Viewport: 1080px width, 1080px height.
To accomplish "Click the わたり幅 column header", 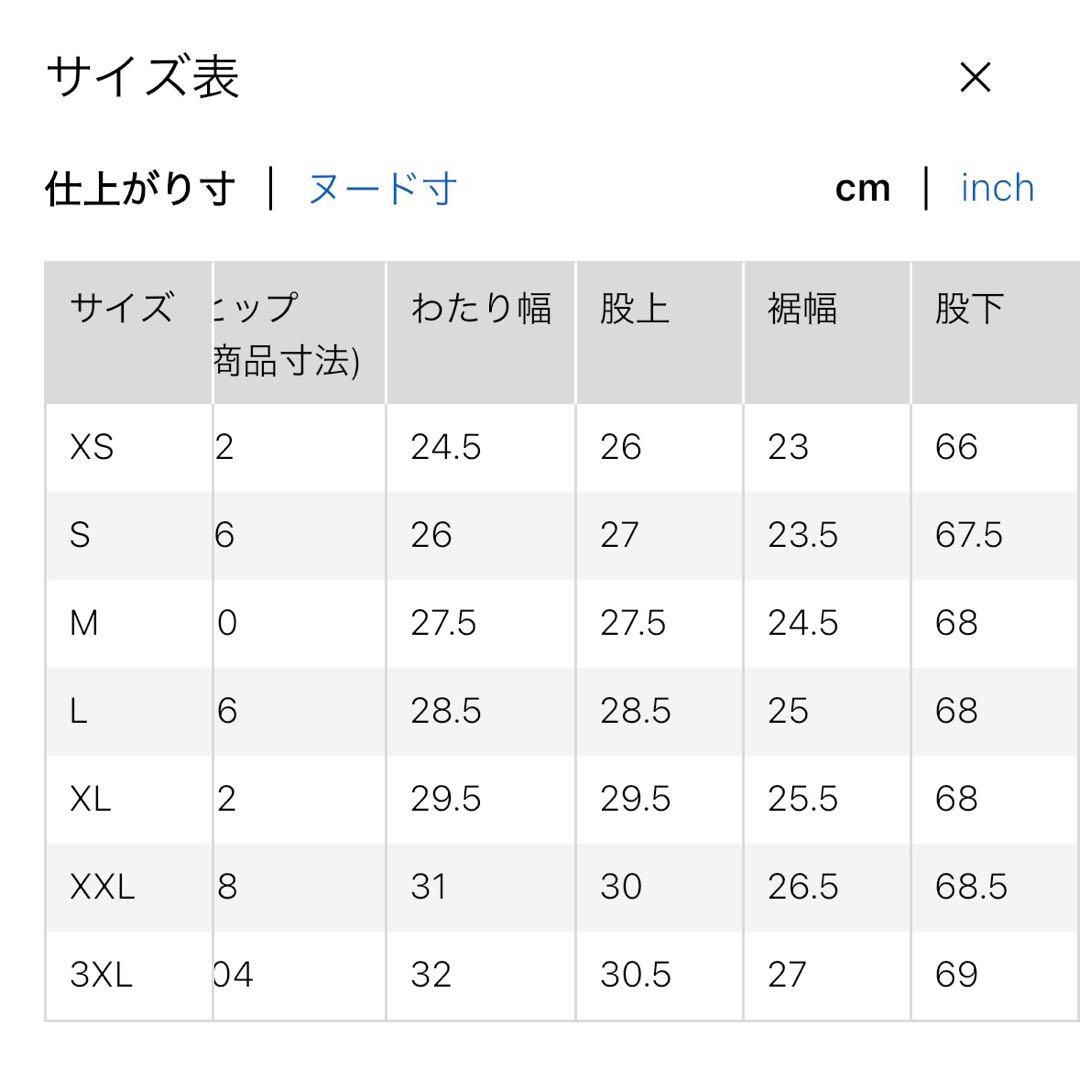I will pyautogui.click(x=481, y=307).
